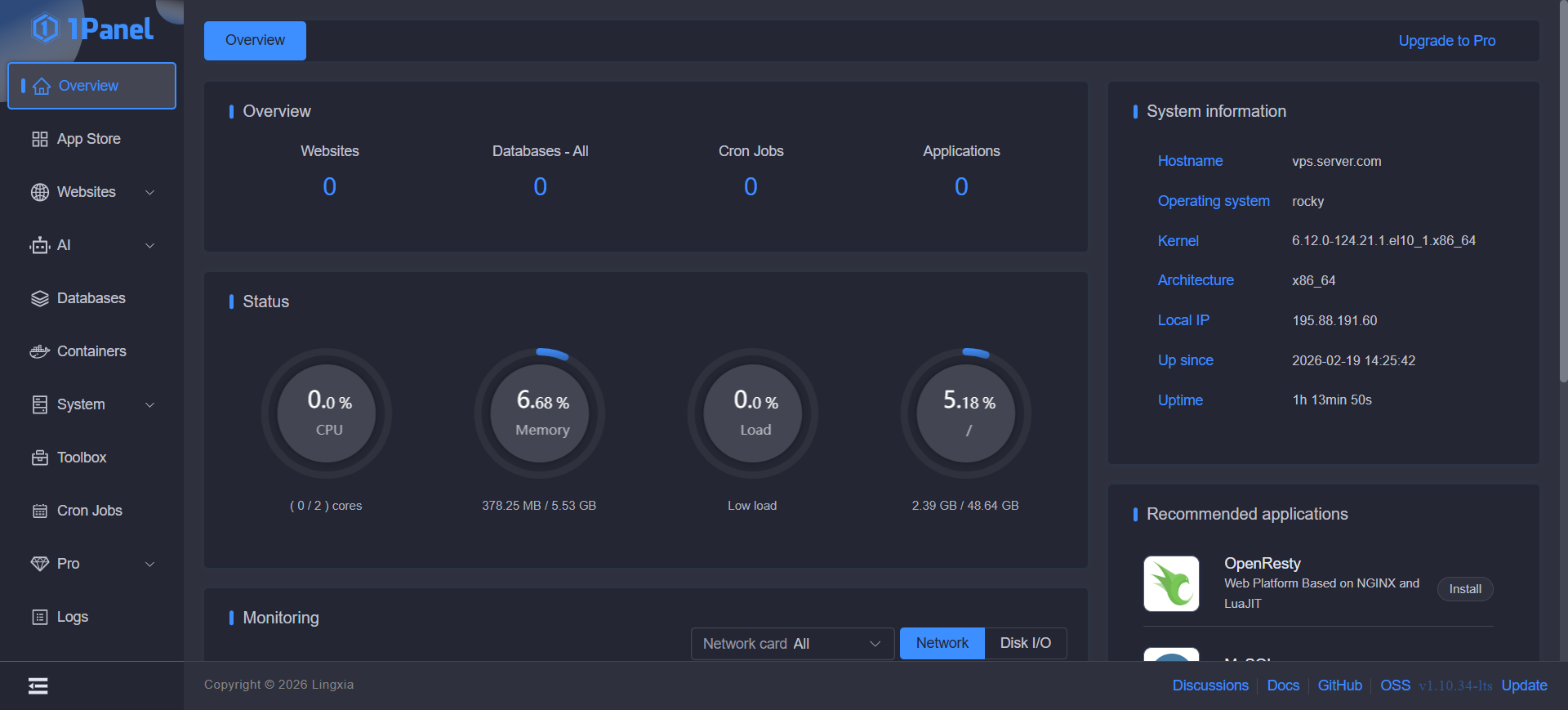Screen dimensions: 1568x710
Task: Select the Network monitoring toggle
Action: 942,643
